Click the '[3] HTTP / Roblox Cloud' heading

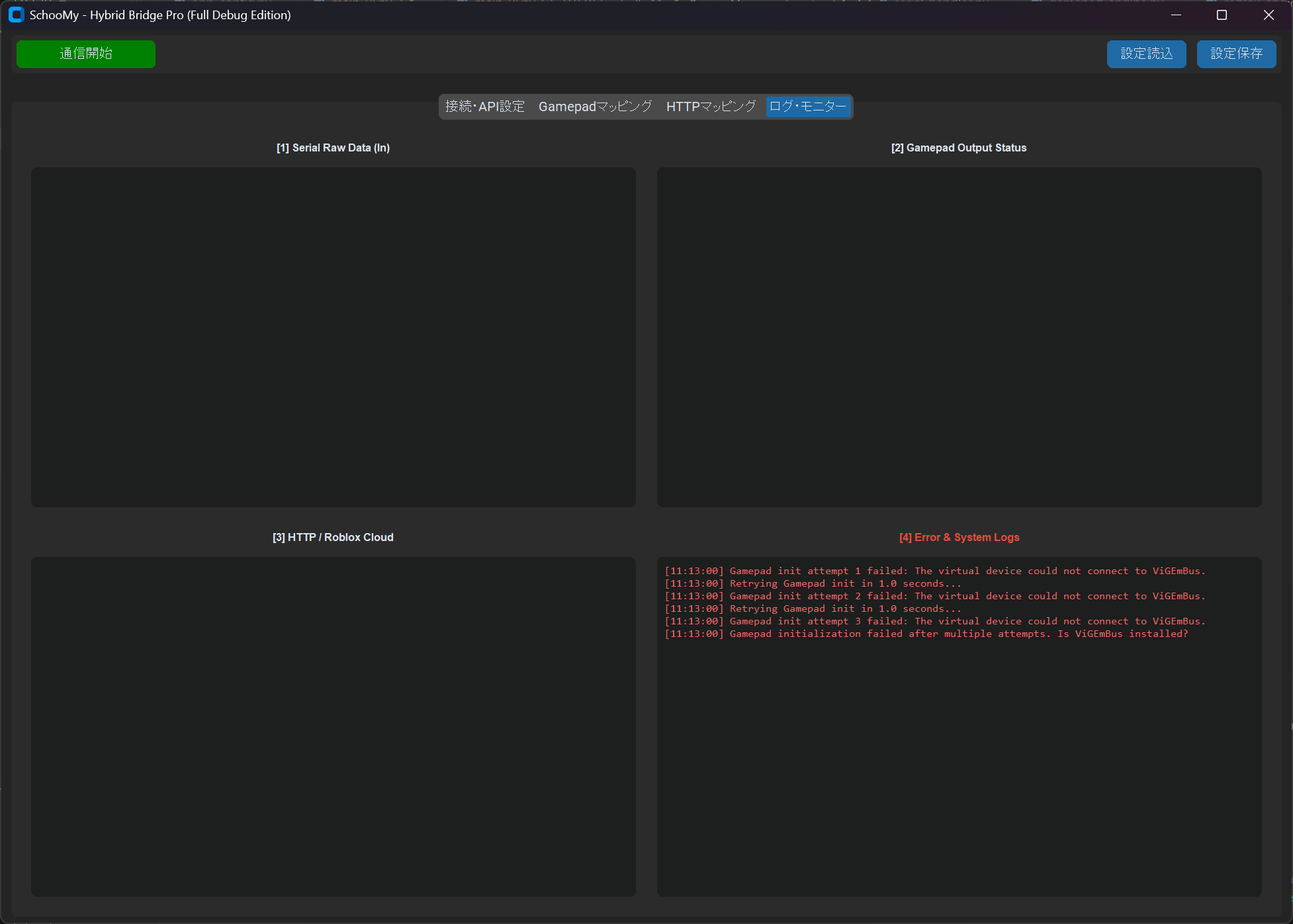333,538
